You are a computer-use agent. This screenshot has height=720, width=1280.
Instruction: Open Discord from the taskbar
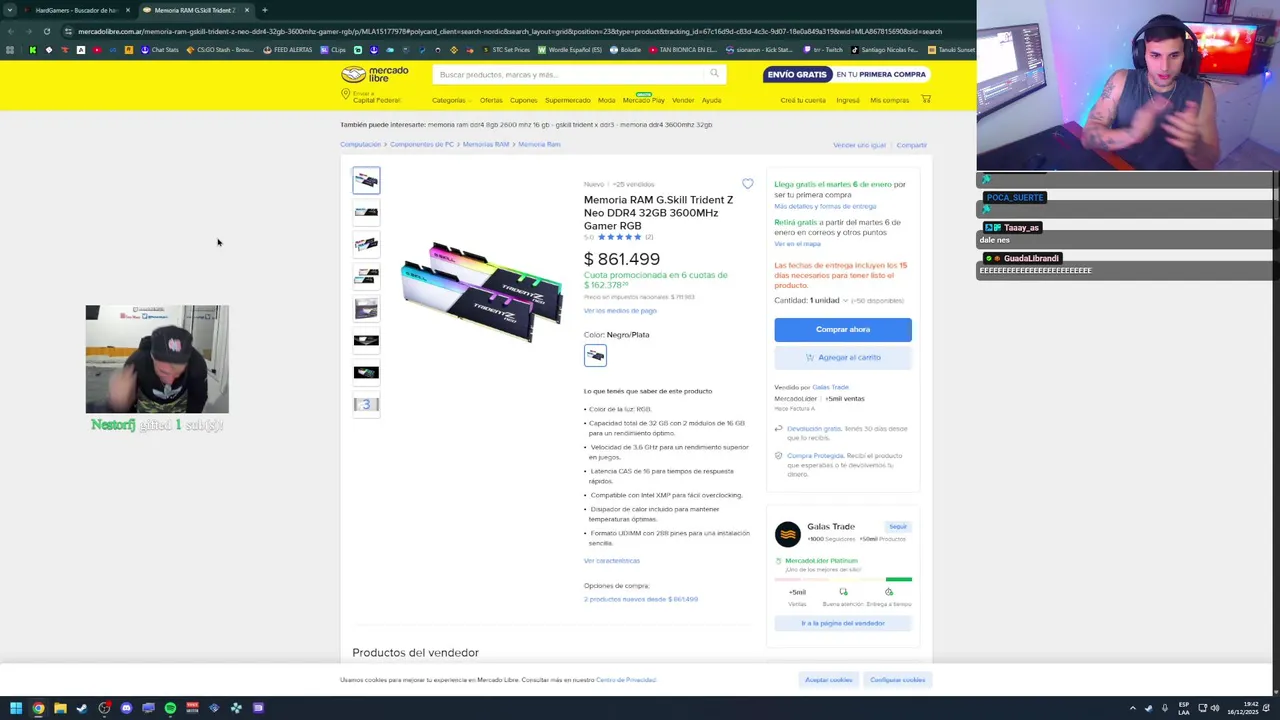(x=126, y=708)
